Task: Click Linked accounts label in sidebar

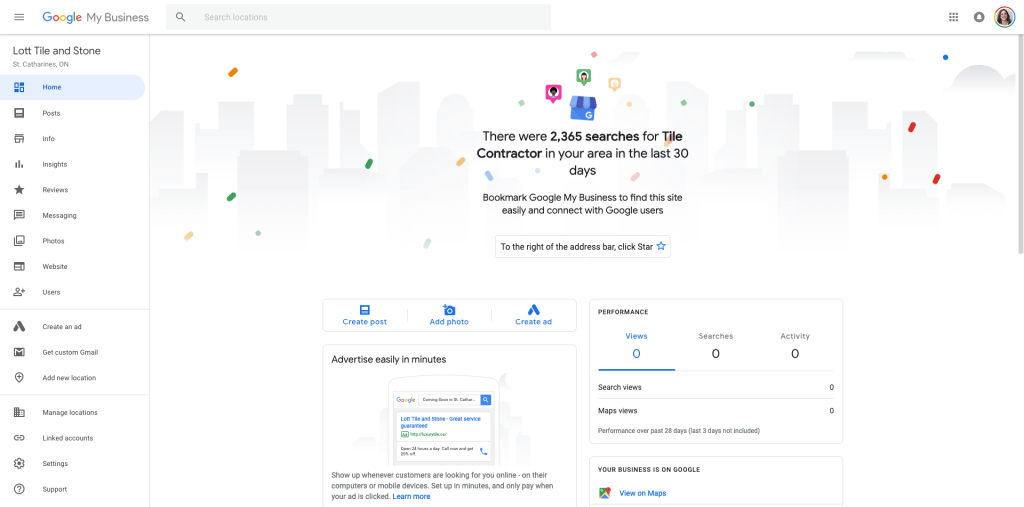Action: pyautogui.click(x=68, y=438)
